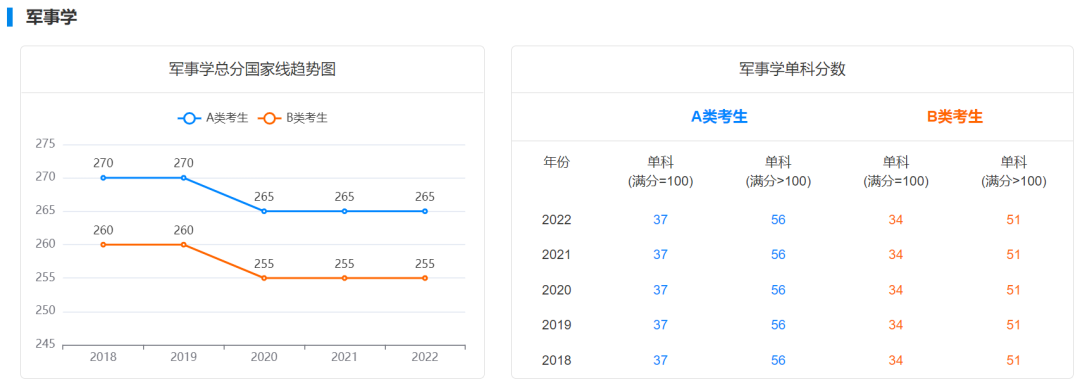Click the 2021 orange data point marked 255
This screenshot has height=387, width=1080.
(x=344, y=278)
